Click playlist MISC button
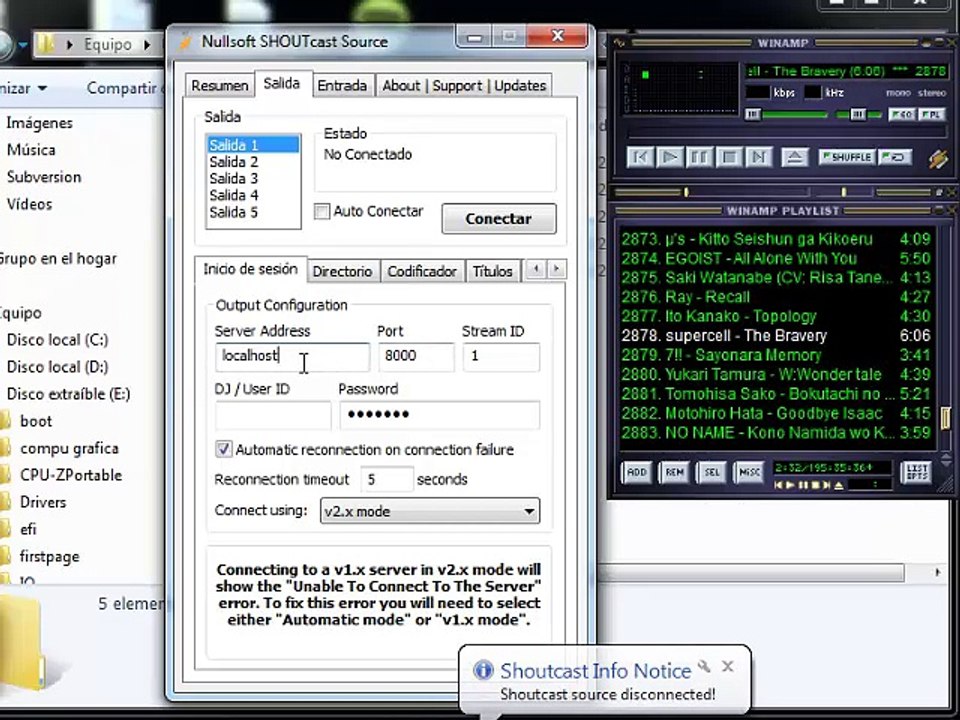This screenshot has width=960, height=720. point(749,472)
